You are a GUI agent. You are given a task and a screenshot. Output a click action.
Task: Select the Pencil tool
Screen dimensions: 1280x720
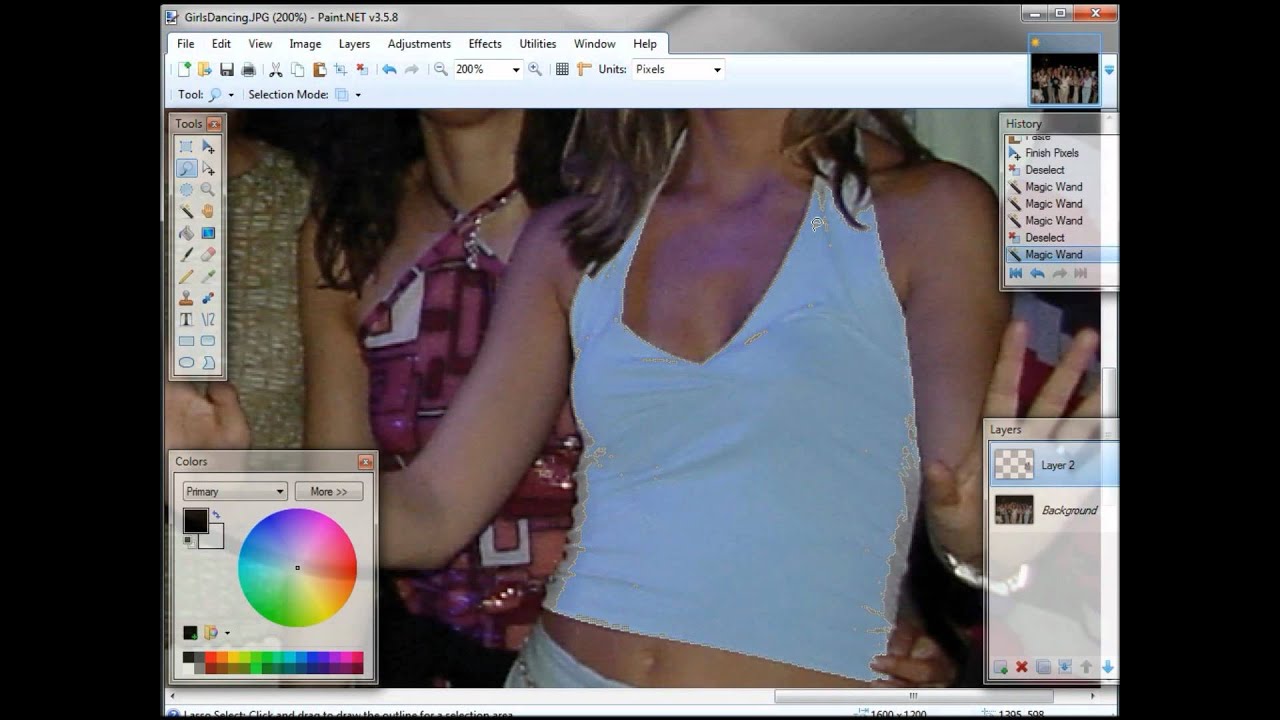click(x=186, y=276)
